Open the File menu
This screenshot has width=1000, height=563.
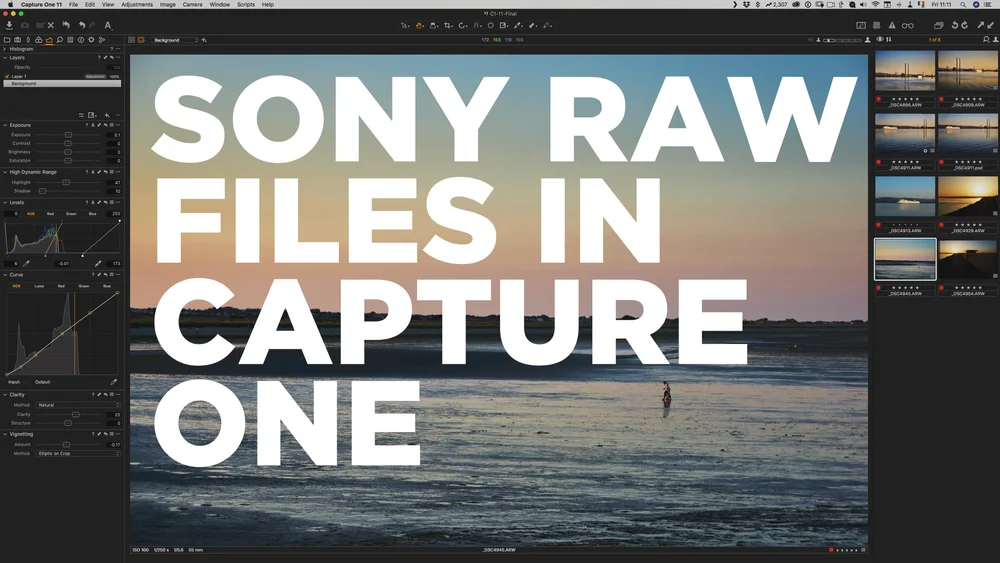pyautogui.click(x=73, y=4)
